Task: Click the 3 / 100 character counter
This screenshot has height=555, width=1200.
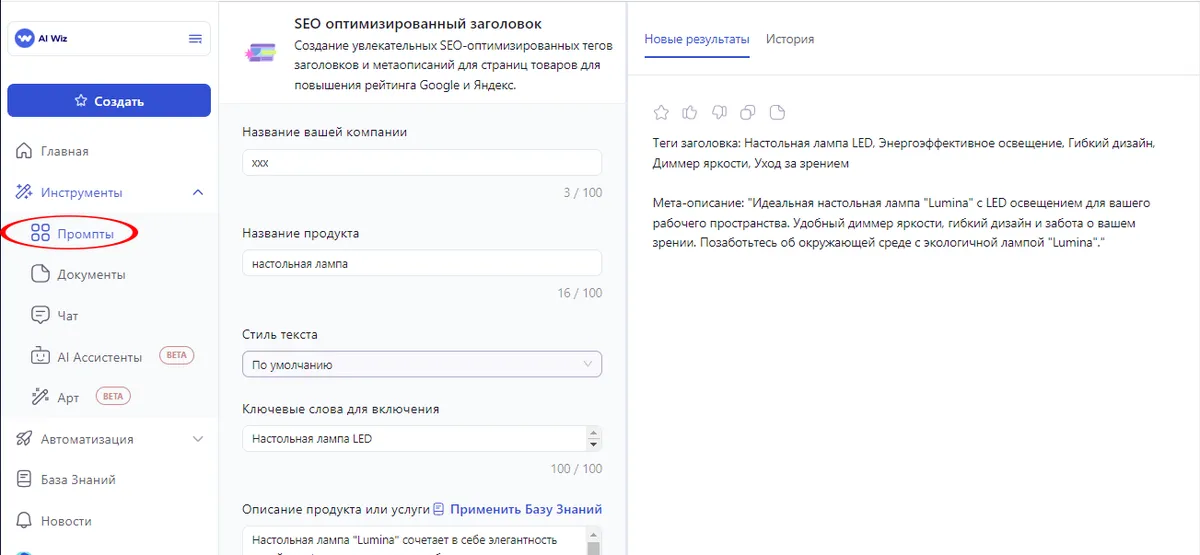Action: pos(583,192)
